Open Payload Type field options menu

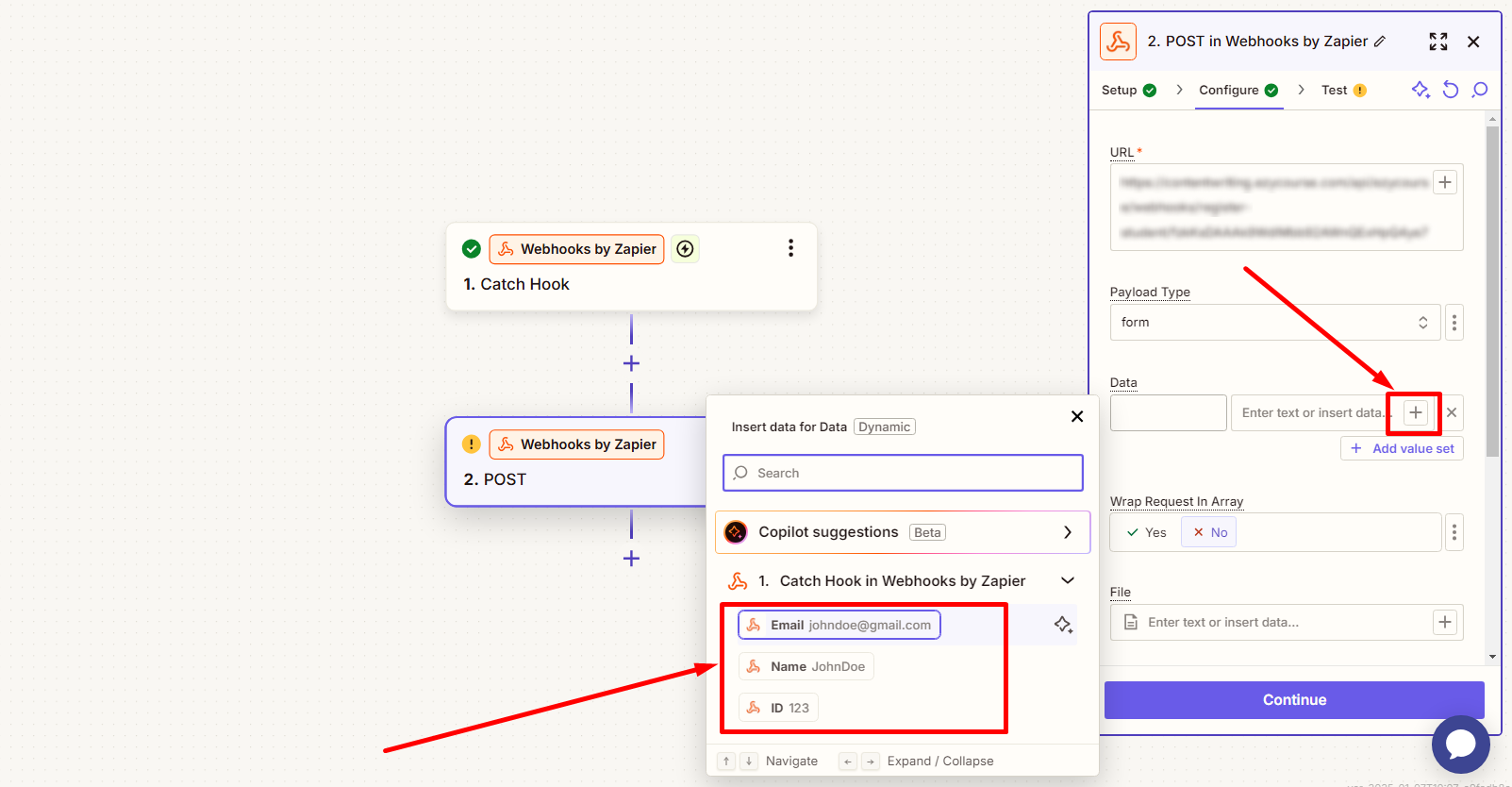coord(1454,323)
